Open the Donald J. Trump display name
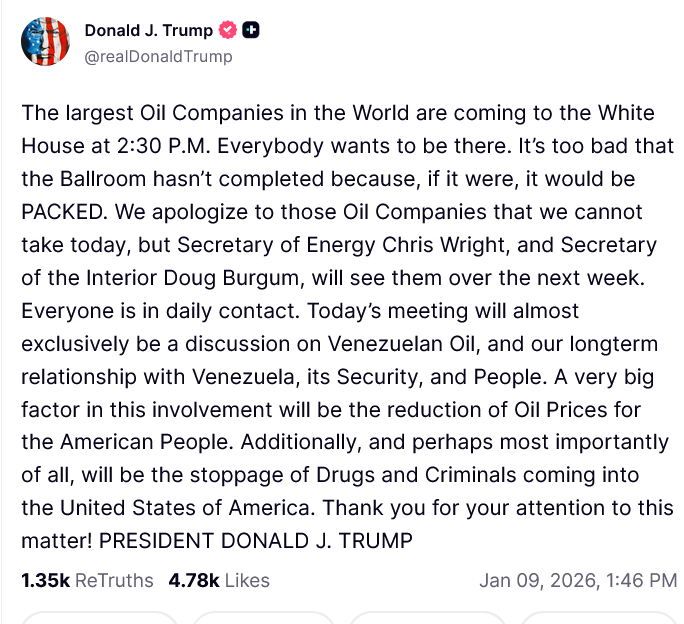The width and height of the screenshot is (684, 624). pyautogui.click(x=148, y=31)
